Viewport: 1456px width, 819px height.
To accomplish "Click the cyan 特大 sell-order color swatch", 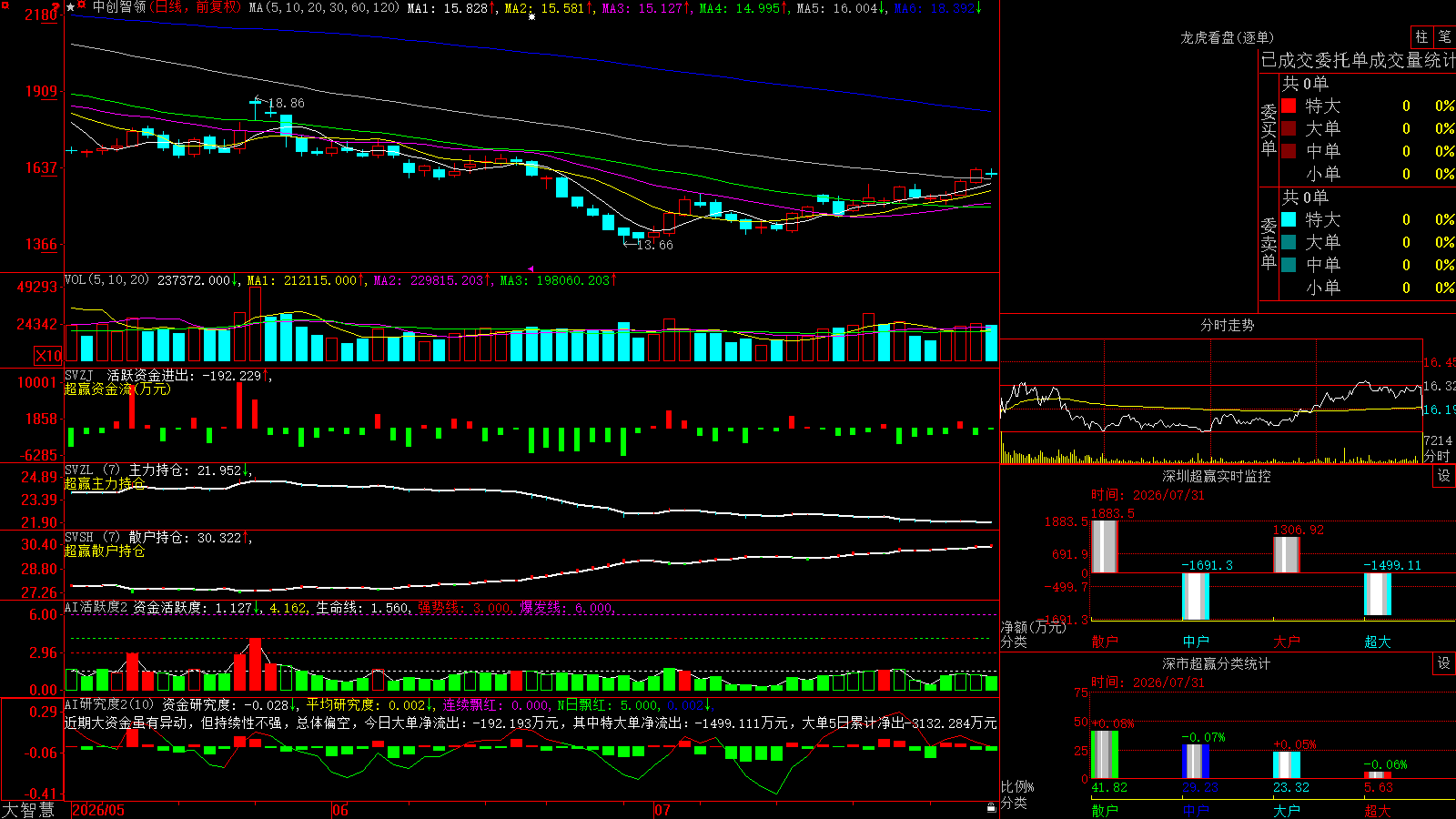I will [1289, 219].
